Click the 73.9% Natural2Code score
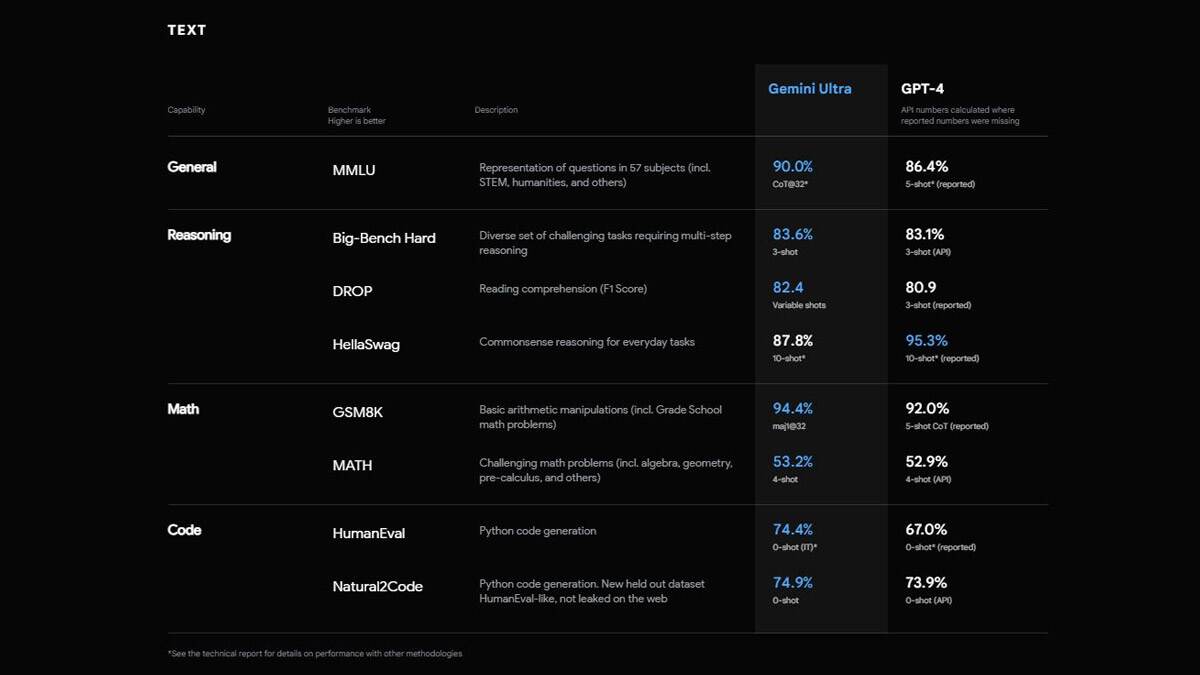Screen dimensions: 1200x675 (x=927, y=583)
